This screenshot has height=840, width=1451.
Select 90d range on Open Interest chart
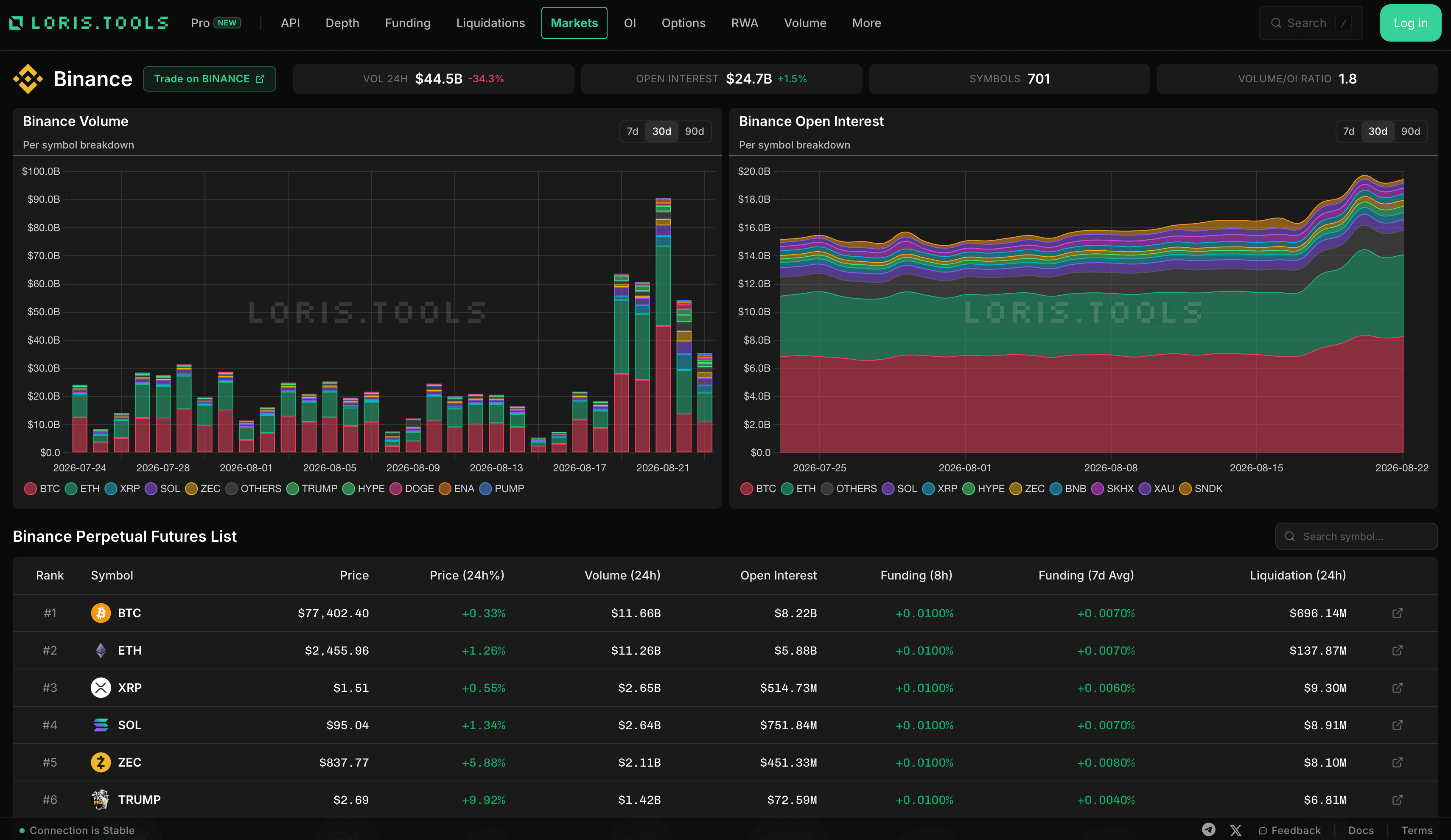[1410, 131]
